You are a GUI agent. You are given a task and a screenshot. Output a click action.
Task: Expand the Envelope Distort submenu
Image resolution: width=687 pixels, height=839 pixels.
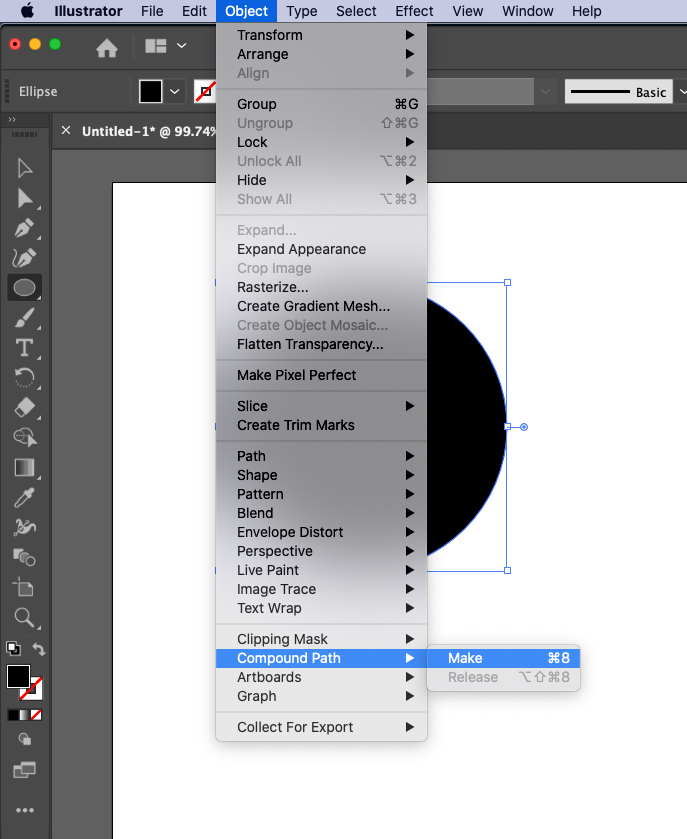point(322,532)
